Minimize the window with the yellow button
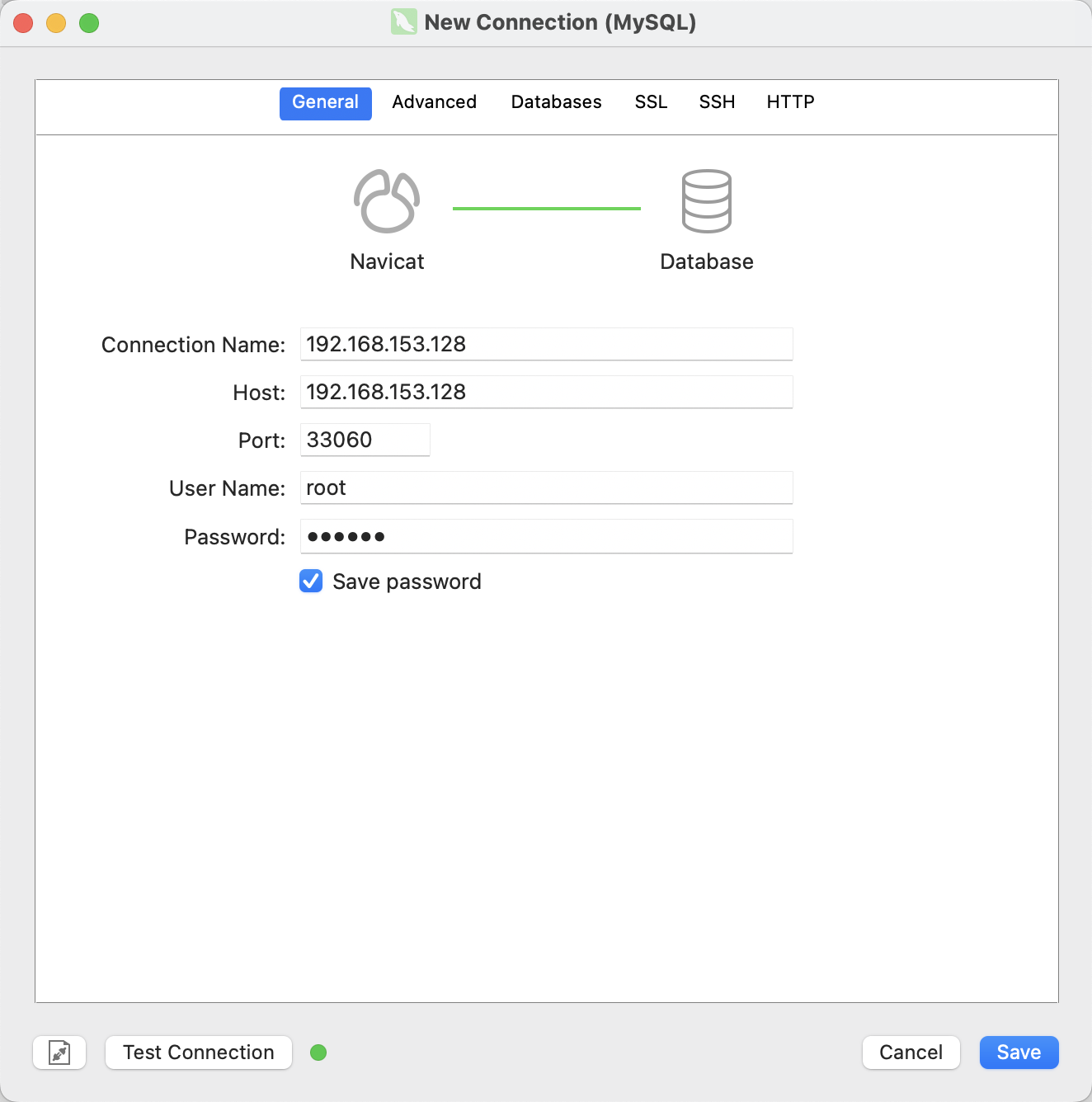This screenshot has width=1092, height=1102. tap(56, 23)
